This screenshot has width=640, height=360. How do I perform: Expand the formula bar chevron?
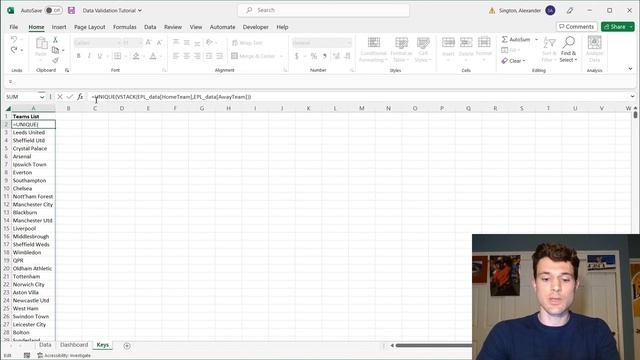(x=632, y=97)
